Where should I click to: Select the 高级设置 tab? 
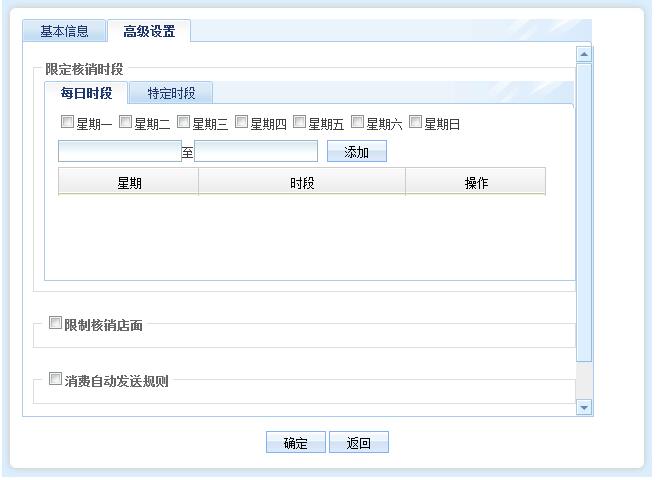(149, 31)
